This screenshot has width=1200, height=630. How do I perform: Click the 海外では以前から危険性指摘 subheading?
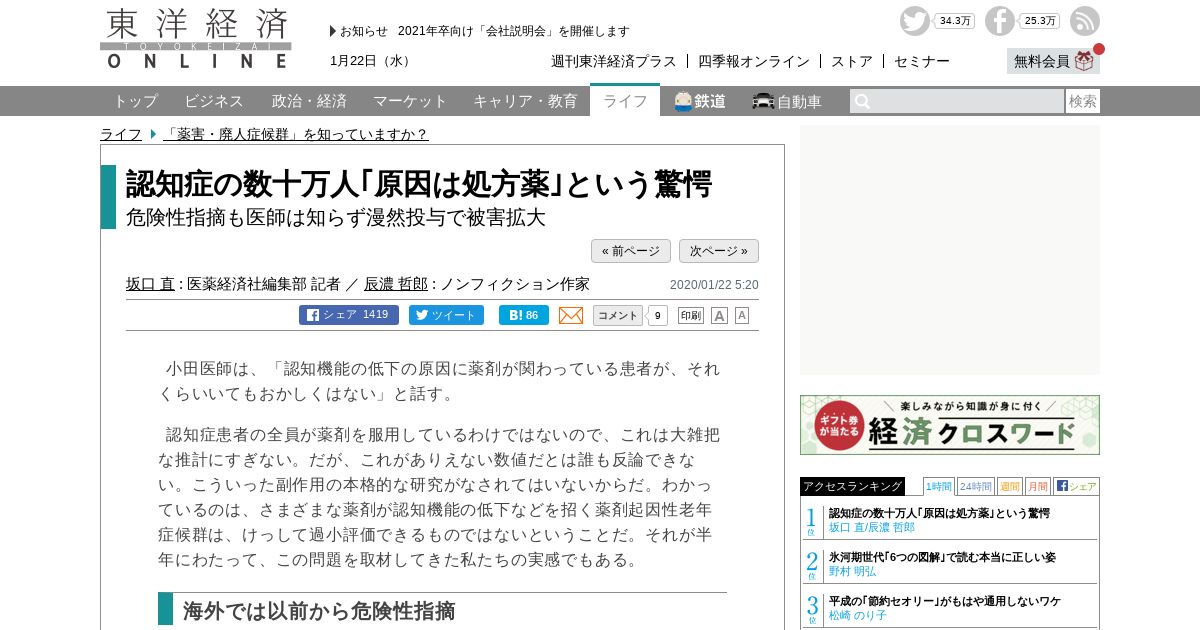click(x=319, y=610)
